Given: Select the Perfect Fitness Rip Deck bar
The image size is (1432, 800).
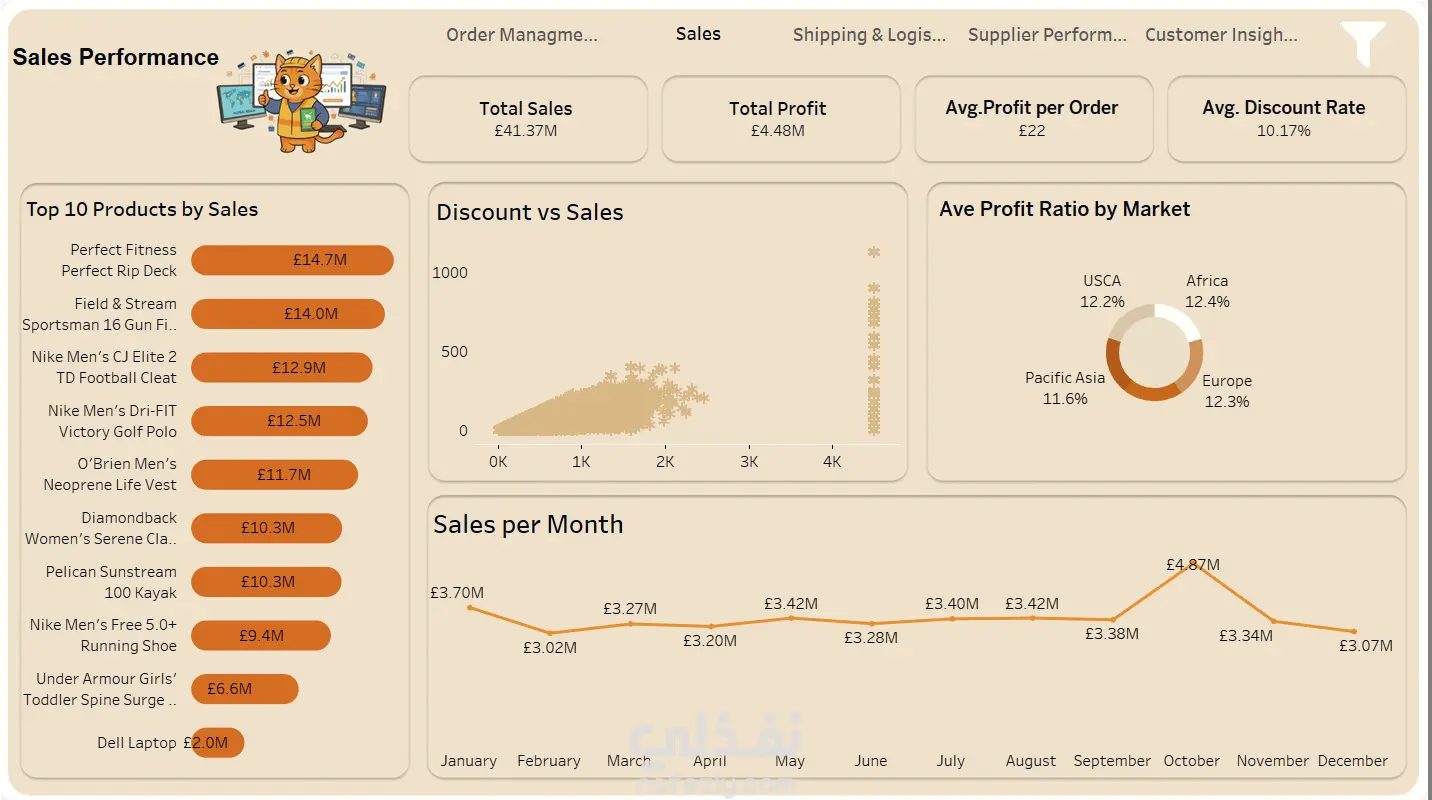Looking at the screenshot, I should pos(292,260).
